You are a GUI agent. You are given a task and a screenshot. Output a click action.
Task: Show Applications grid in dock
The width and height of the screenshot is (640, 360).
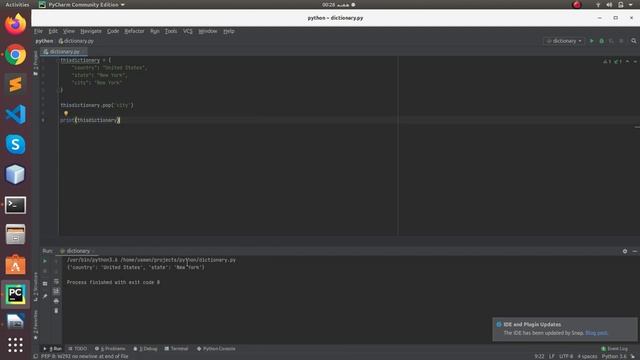16,345
